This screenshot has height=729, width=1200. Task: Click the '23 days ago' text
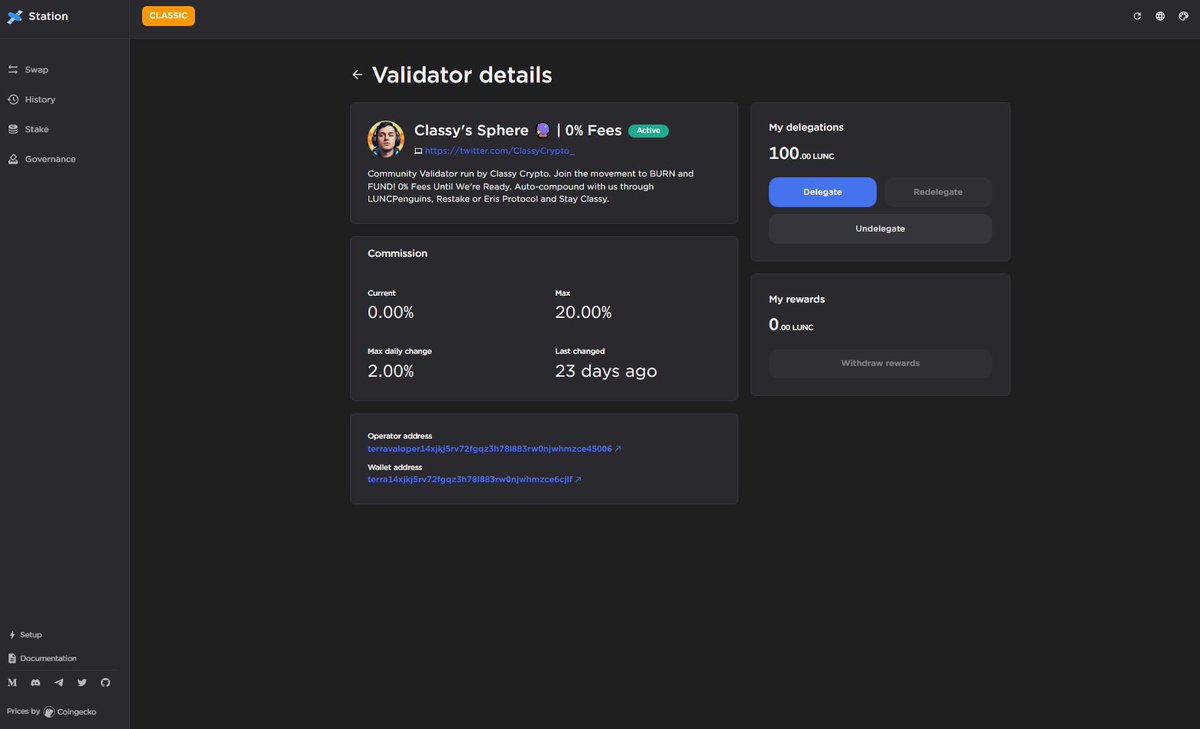[606, 371]
